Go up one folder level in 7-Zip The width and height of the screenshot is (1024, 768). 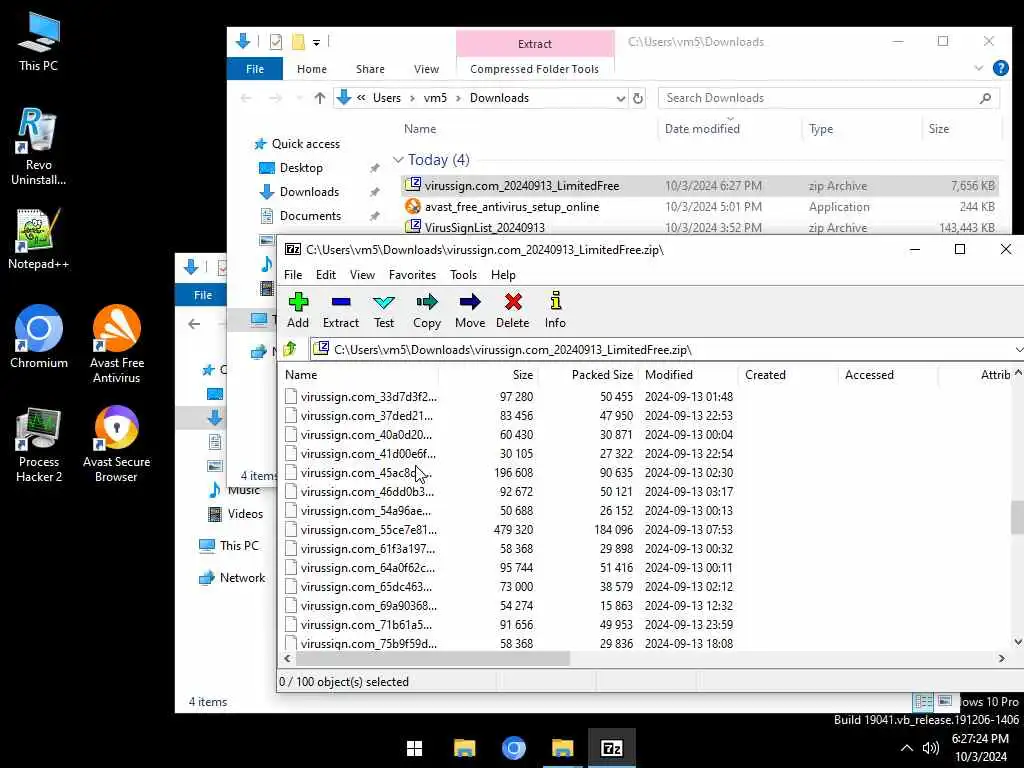(x=290, y=349)
